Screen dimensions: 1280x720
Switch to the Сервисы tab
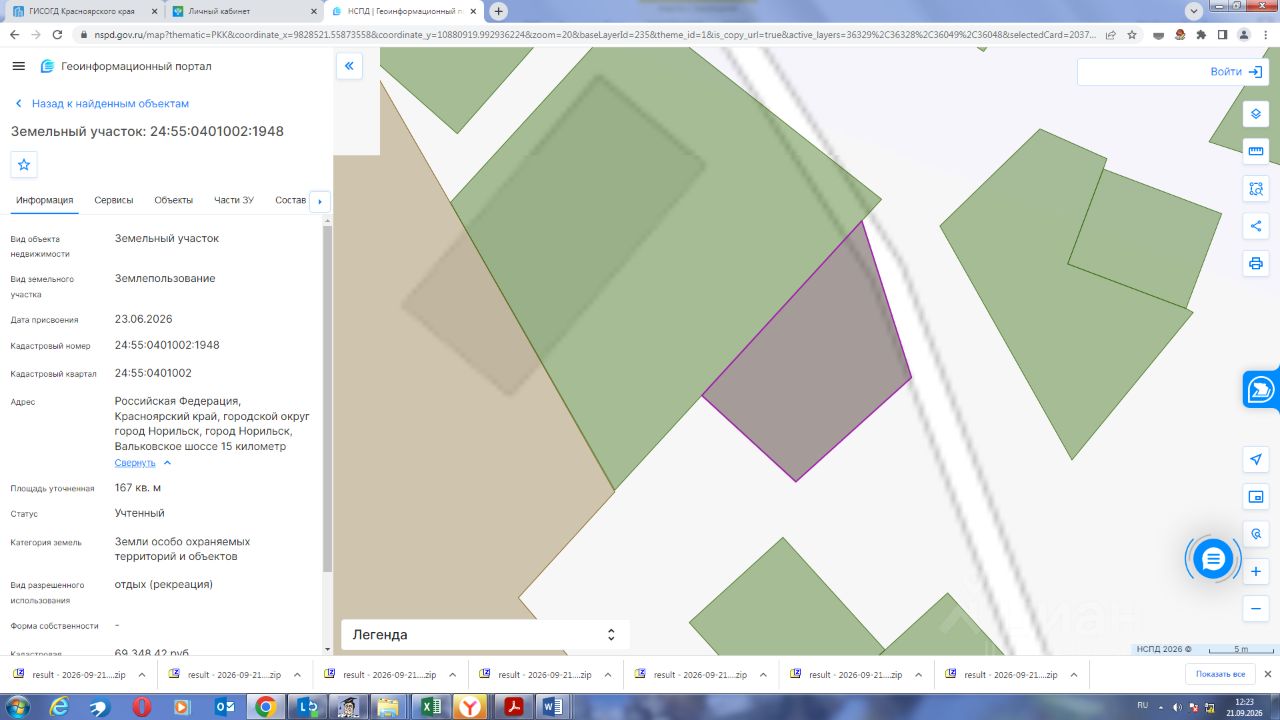114,200
